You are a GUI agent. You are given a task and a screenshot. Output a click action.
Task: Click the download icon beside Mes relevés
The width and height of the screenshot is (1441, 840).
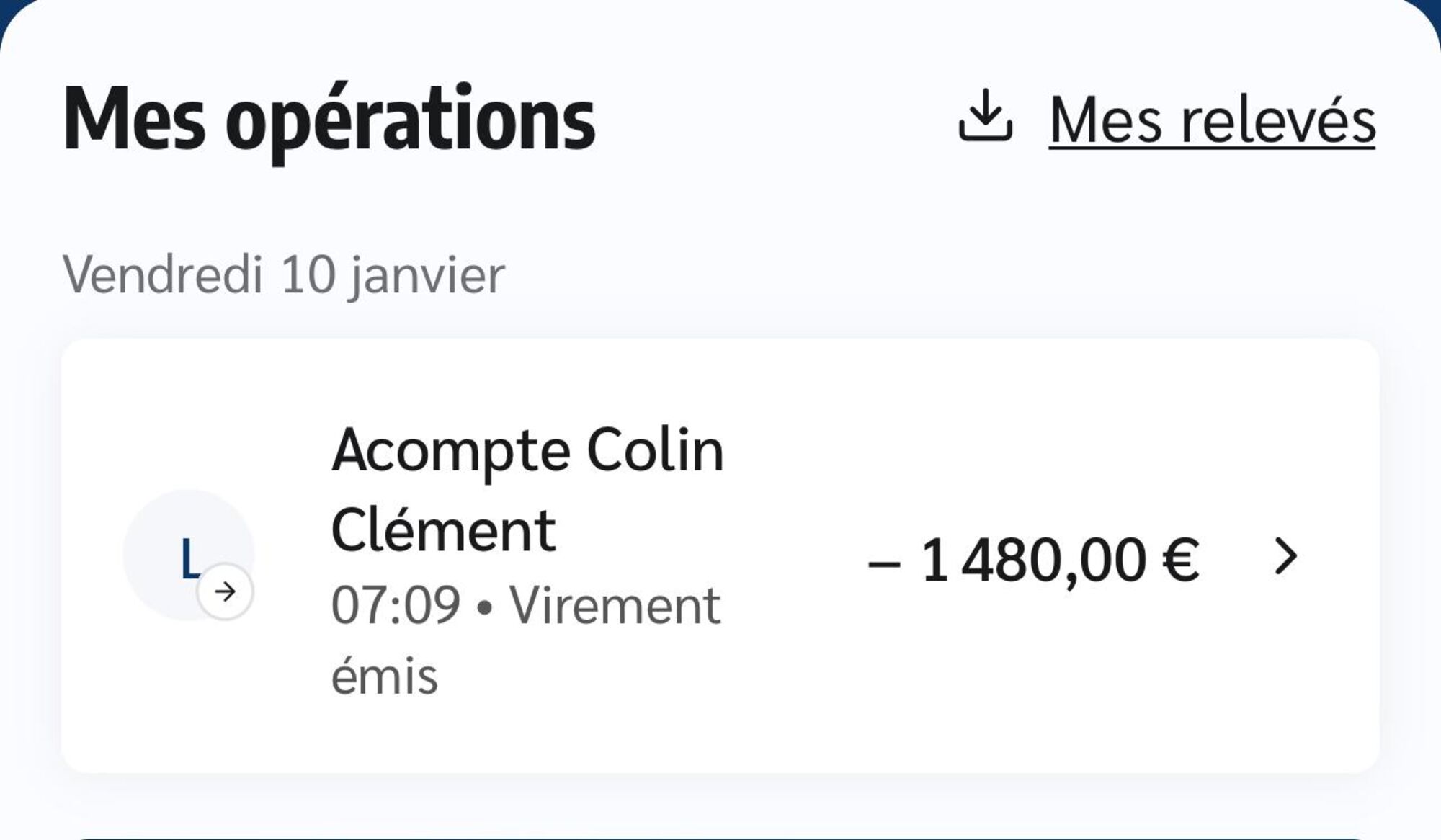point(985,116)
